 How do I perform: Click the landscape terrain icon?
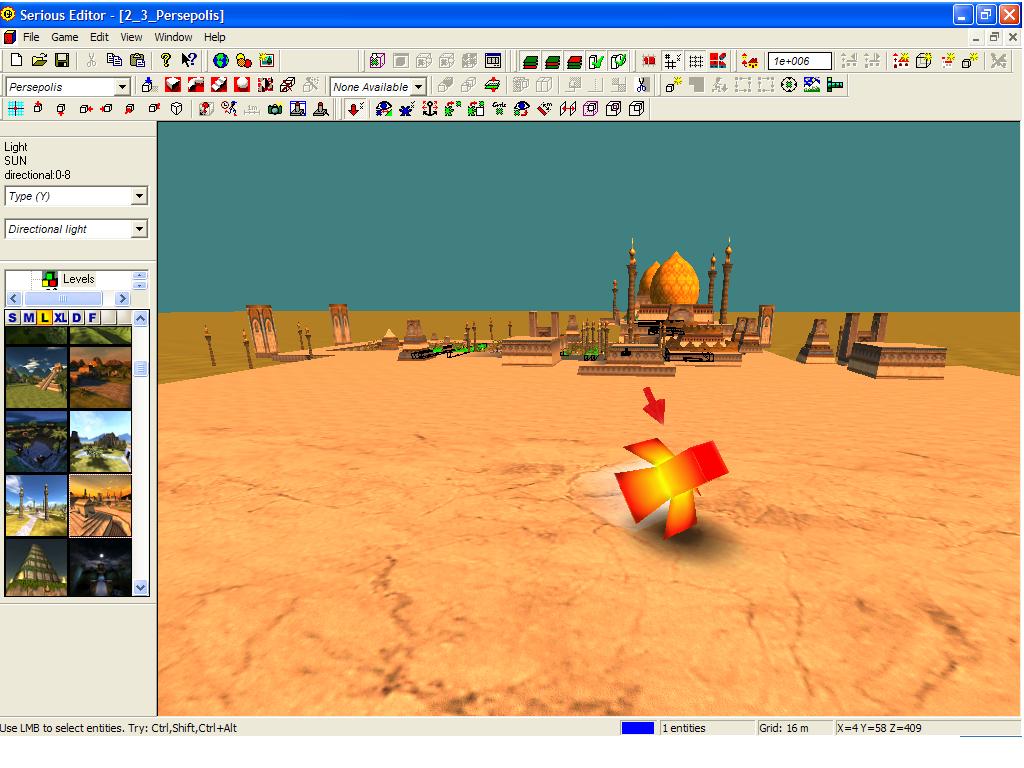[812, 85]
